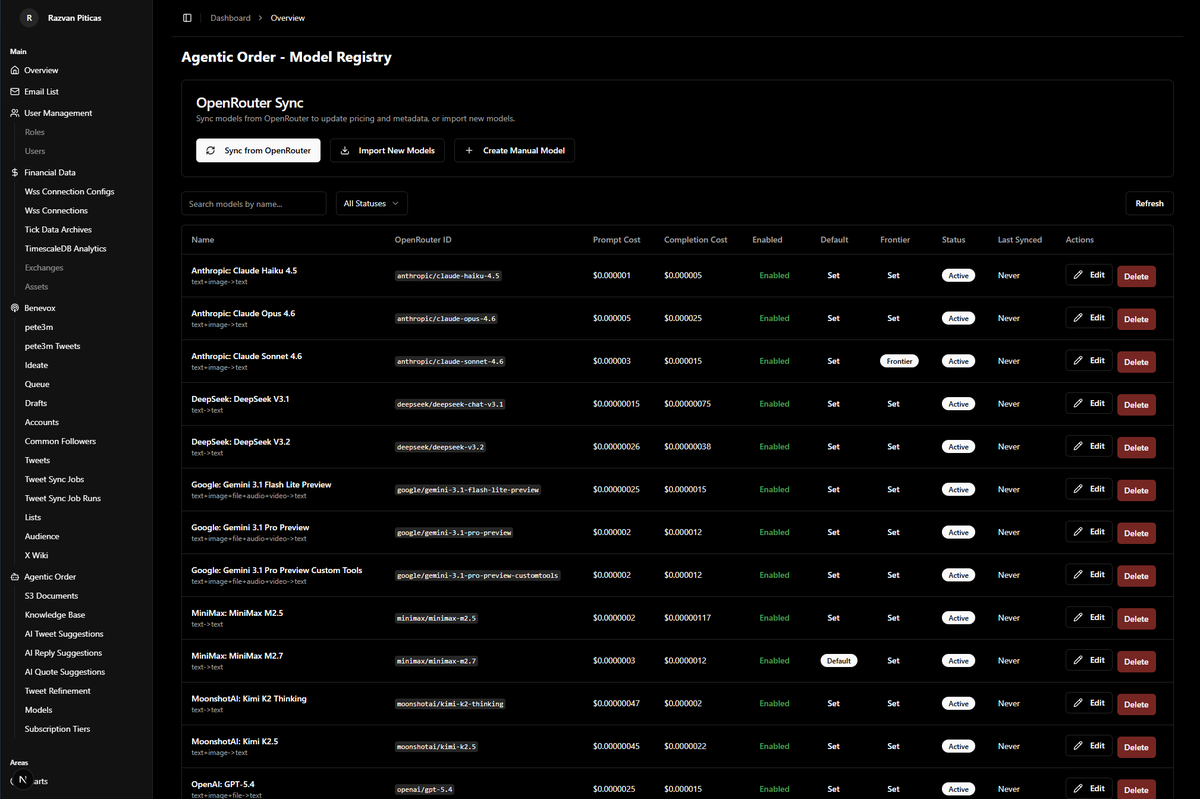Open Common Followers
1200x799 pixels.
click(60, 442)
